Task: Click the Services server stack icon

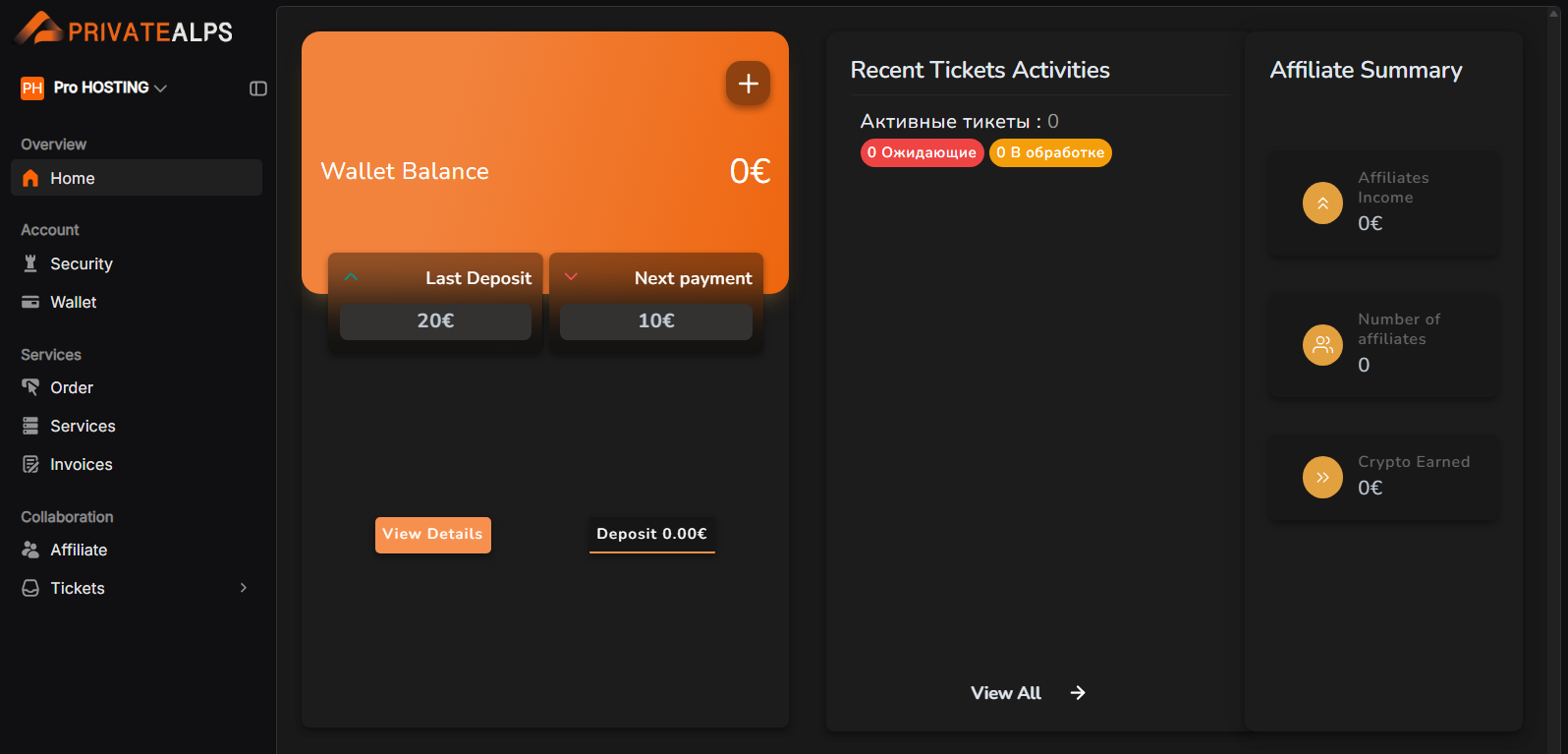Action: [x=30, y=426]
